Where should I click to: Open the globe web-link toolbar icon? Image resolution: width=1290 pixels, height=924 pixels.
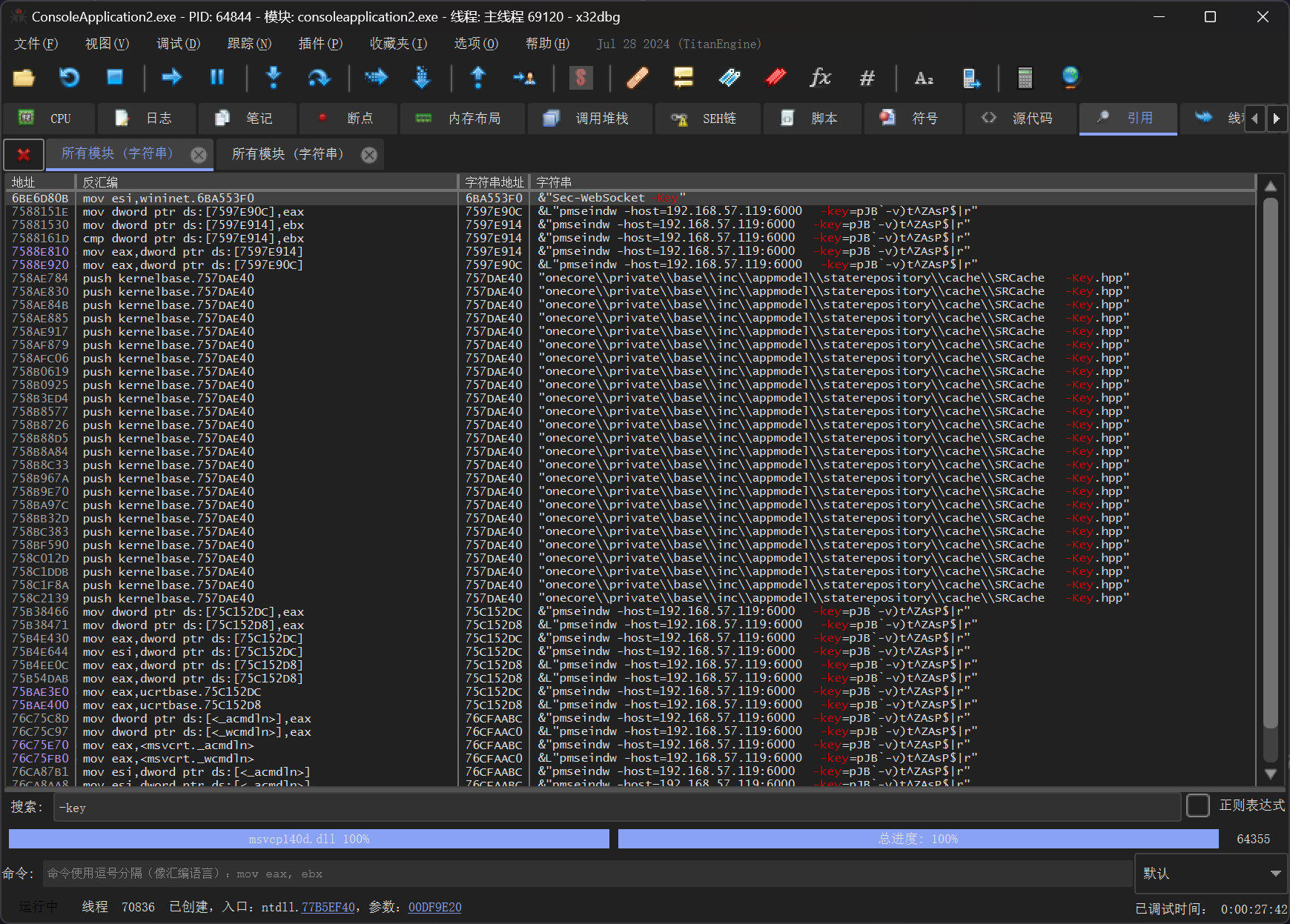tap(1071, 77)
